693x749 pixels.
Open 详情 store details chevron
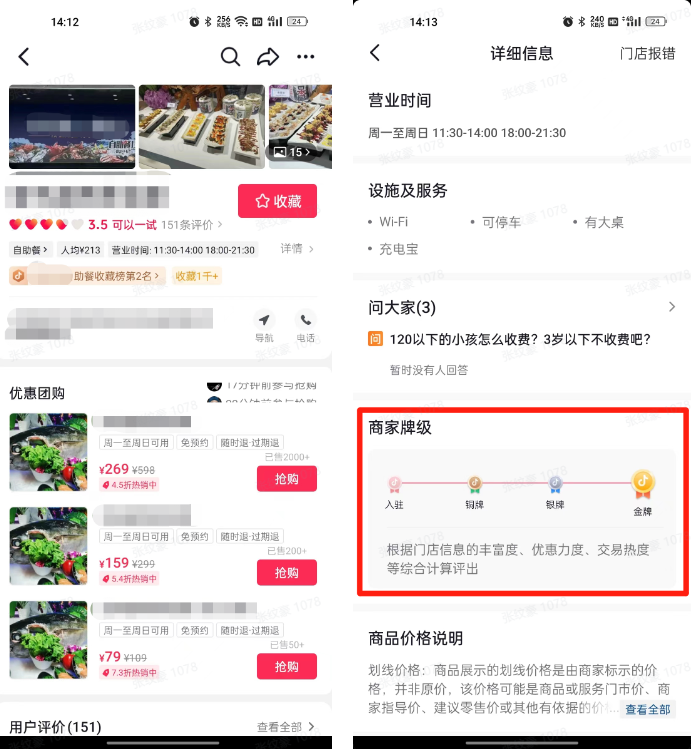pyautogui.click(x=297, y=249)
